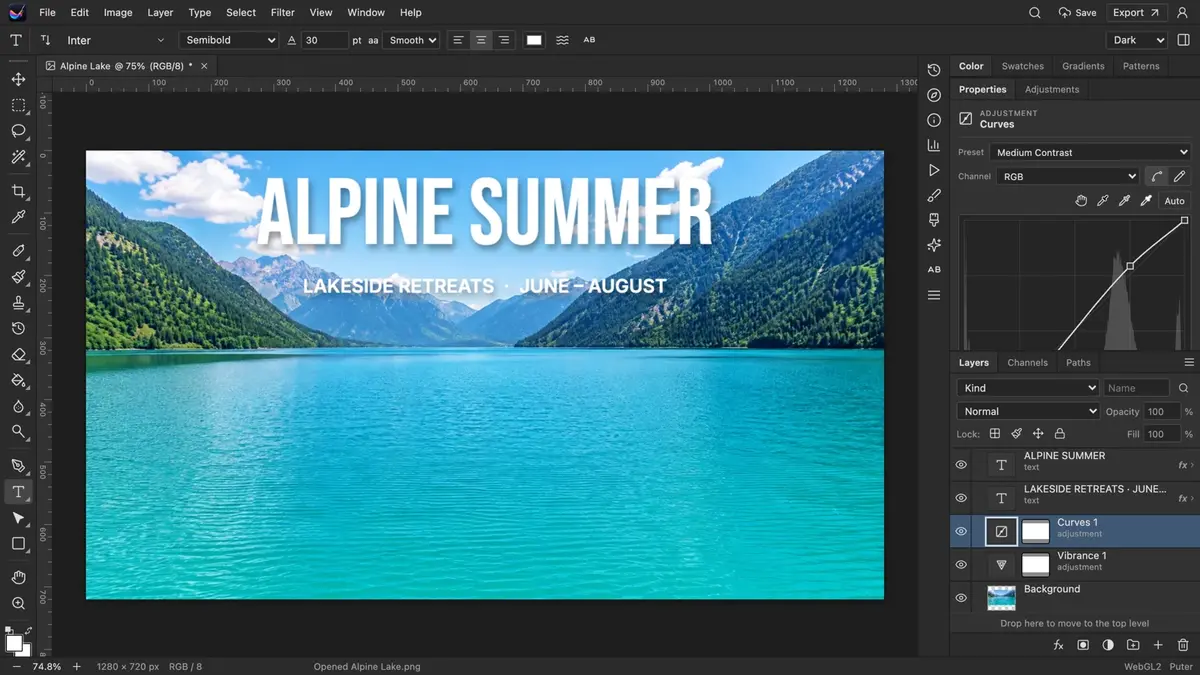Click the layer Name search field
This screenshot has width=1200, height=675.
[x=1136, y=388]
